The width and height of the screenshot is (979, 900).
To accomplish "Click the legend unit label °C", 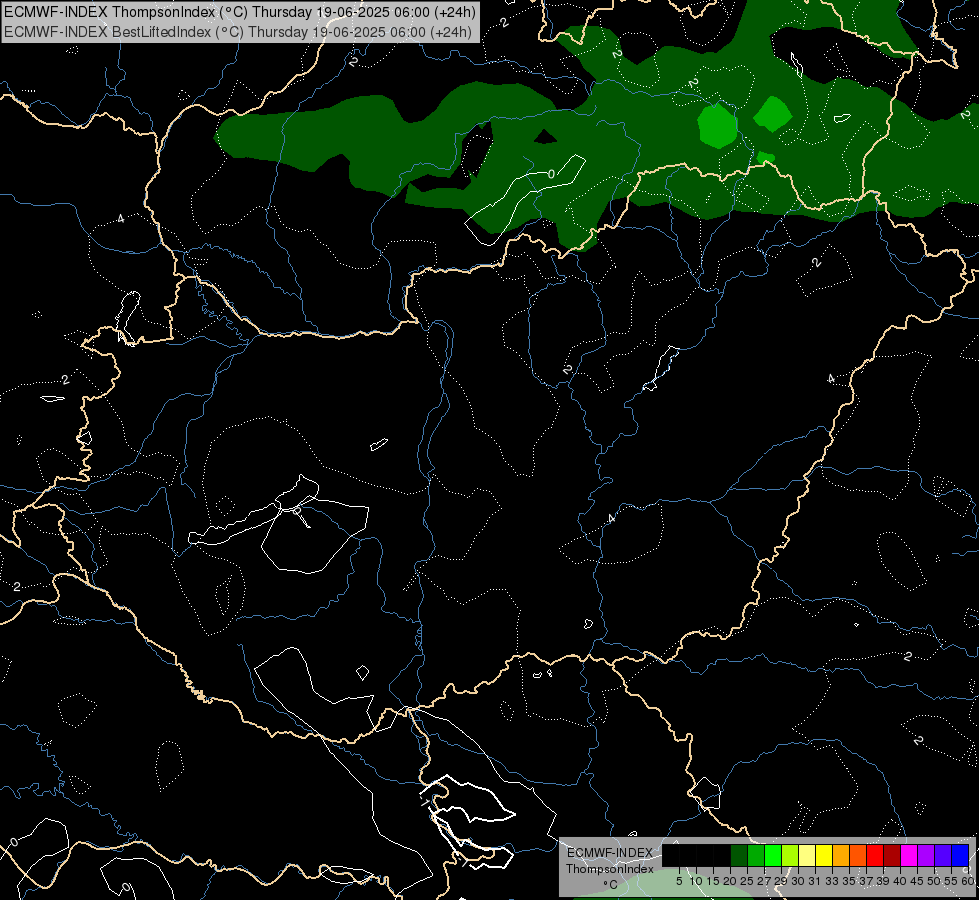I will pos(610,884).
